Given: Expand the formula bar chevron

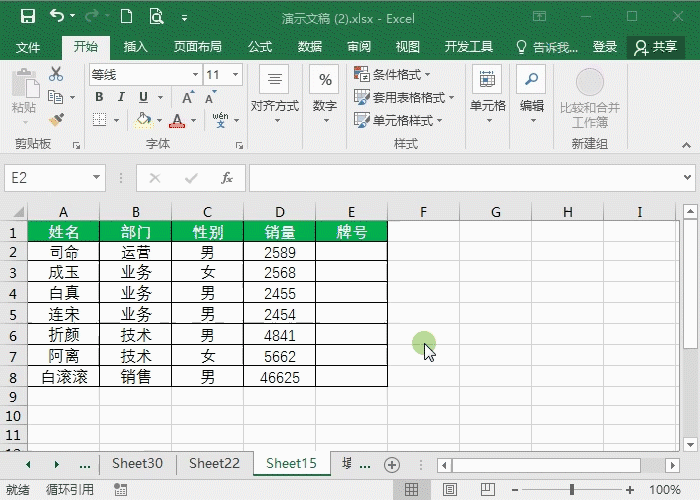Looking at the screenshot, I should [x=688, y=178].
